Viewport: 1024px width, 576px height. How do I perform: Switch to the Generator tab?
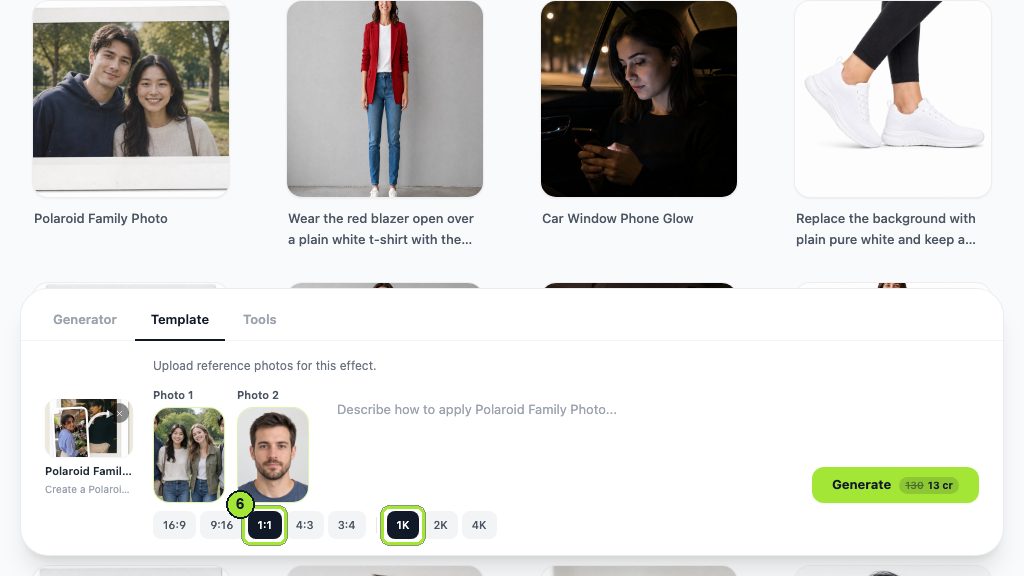[x=85, y=319]
